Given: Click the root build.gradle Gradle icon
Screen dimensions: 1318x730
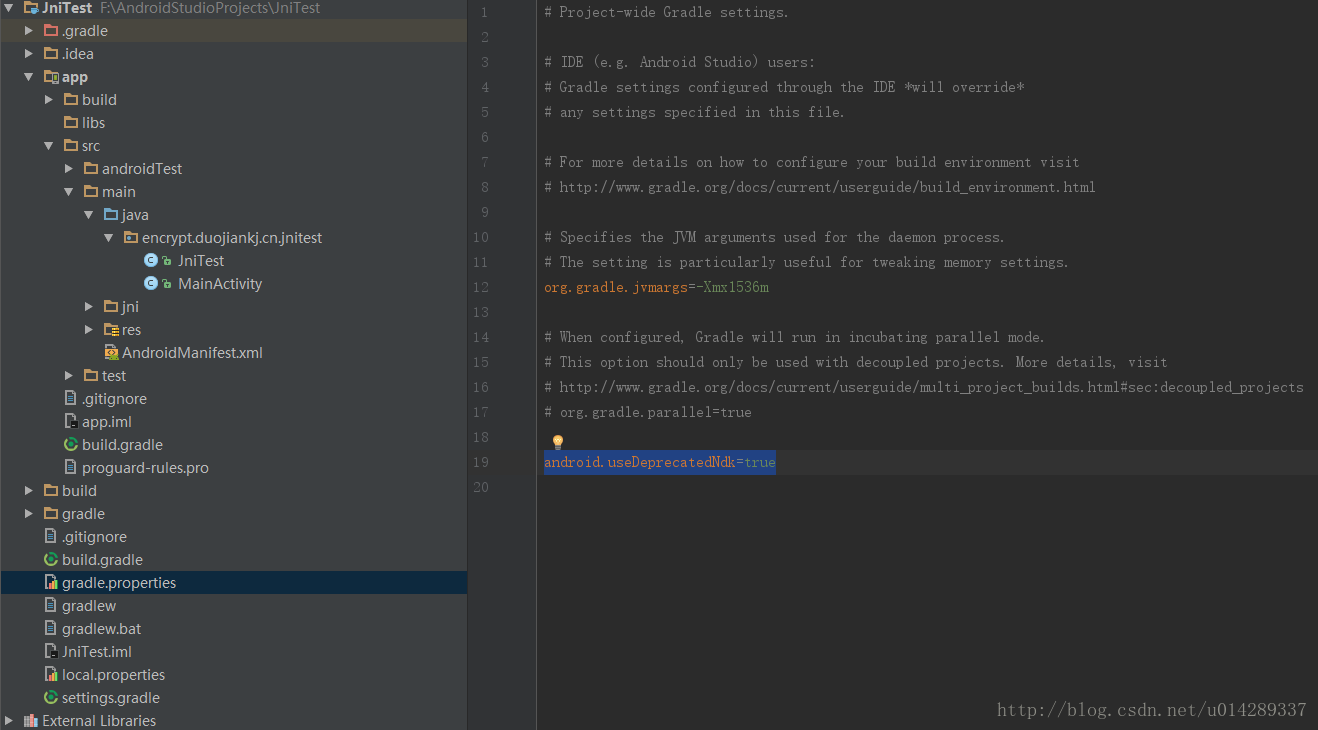Looking at the screenshot, I should (x=51, y=560).
